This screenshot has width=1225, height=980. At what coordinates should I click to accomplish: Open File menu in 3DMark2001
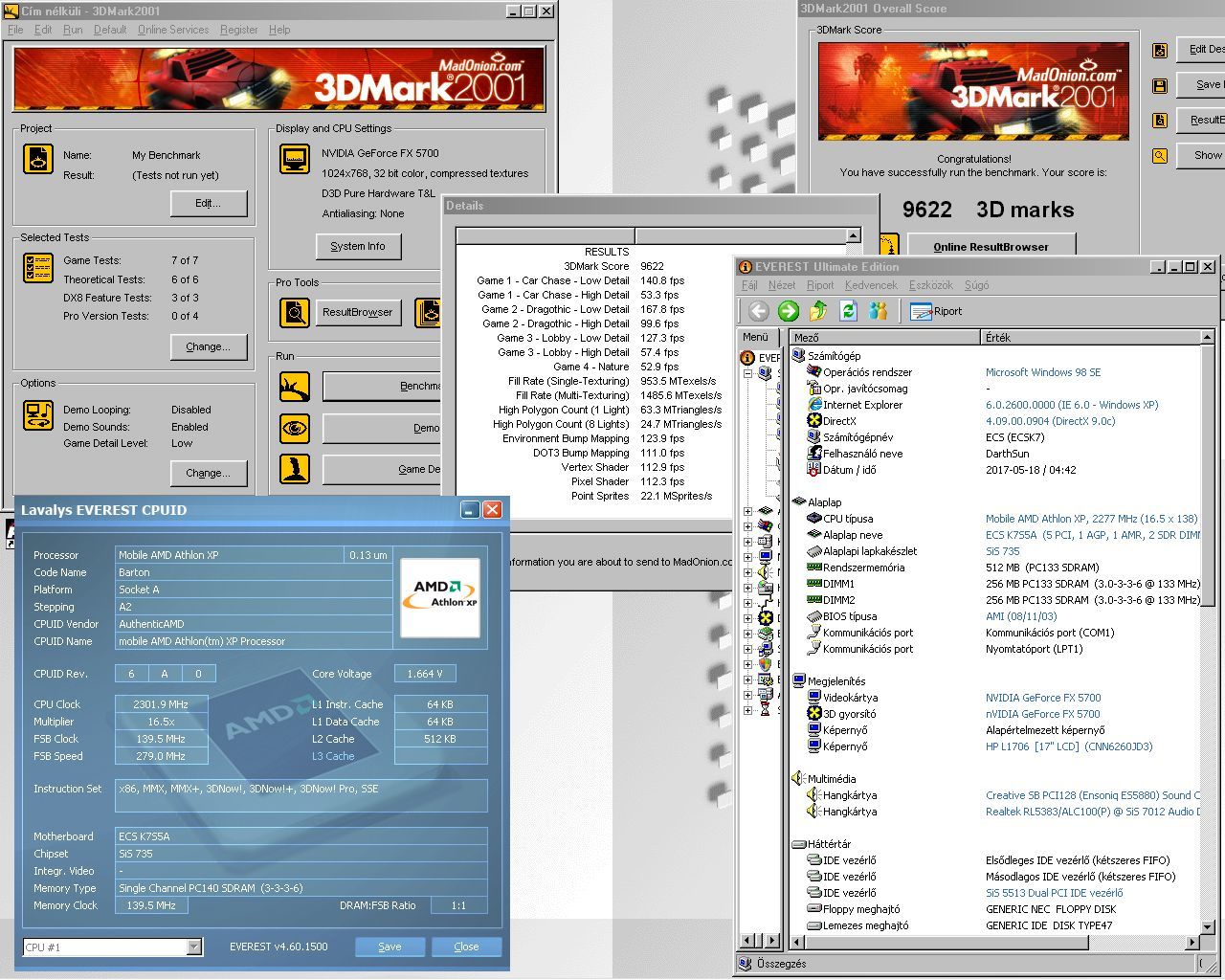pos(15,30)
